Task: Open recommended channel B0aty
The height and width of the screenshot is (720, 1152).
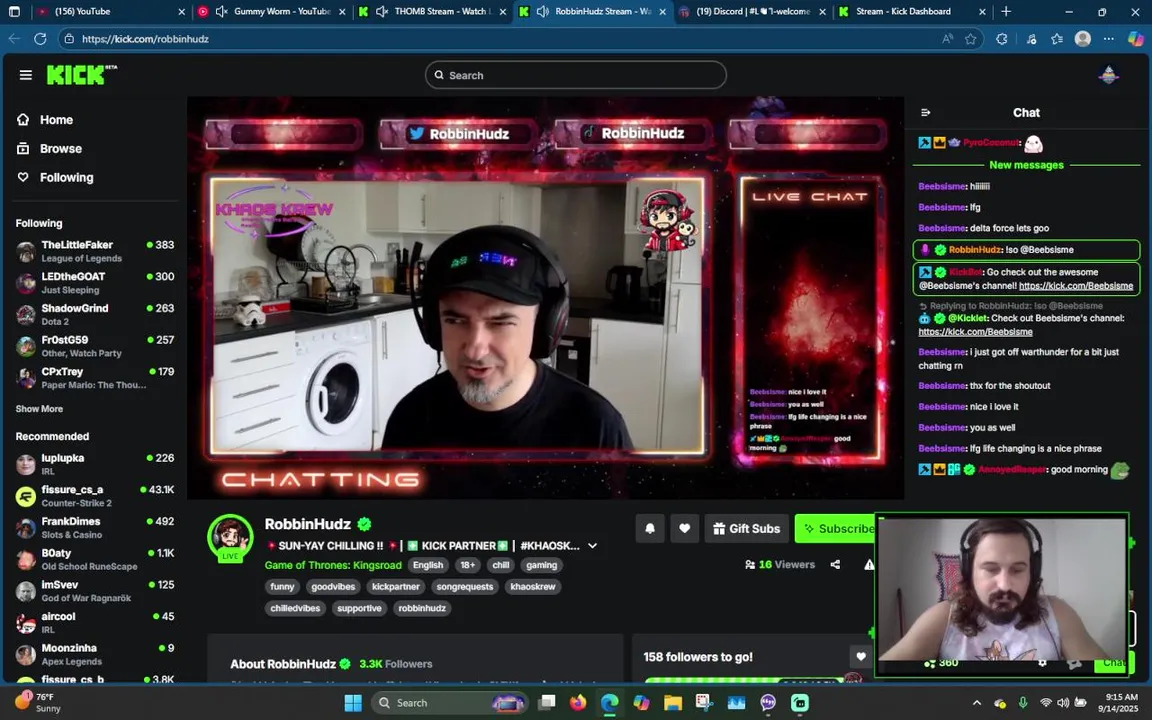Action: [95, 559]
